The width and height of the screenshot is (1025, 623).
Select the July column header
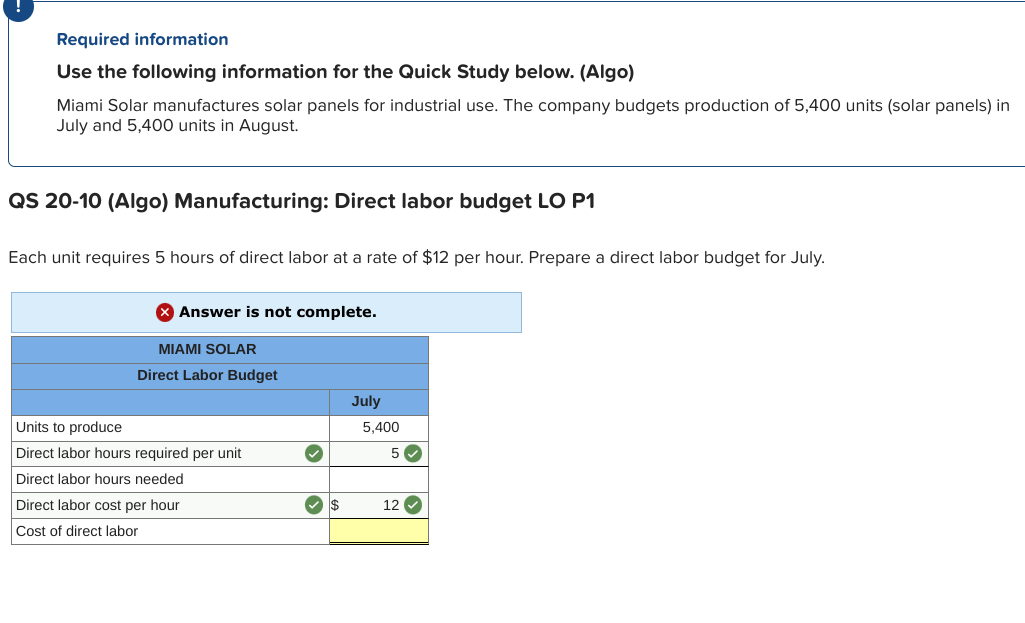click(x=366, y=401)
